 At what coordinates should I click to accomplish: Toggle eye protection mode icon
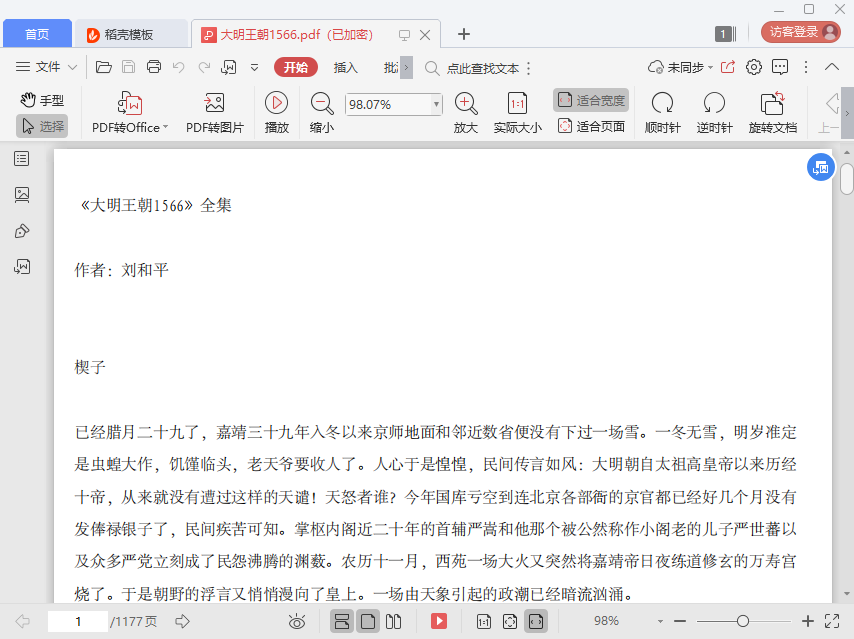[297, 621]
